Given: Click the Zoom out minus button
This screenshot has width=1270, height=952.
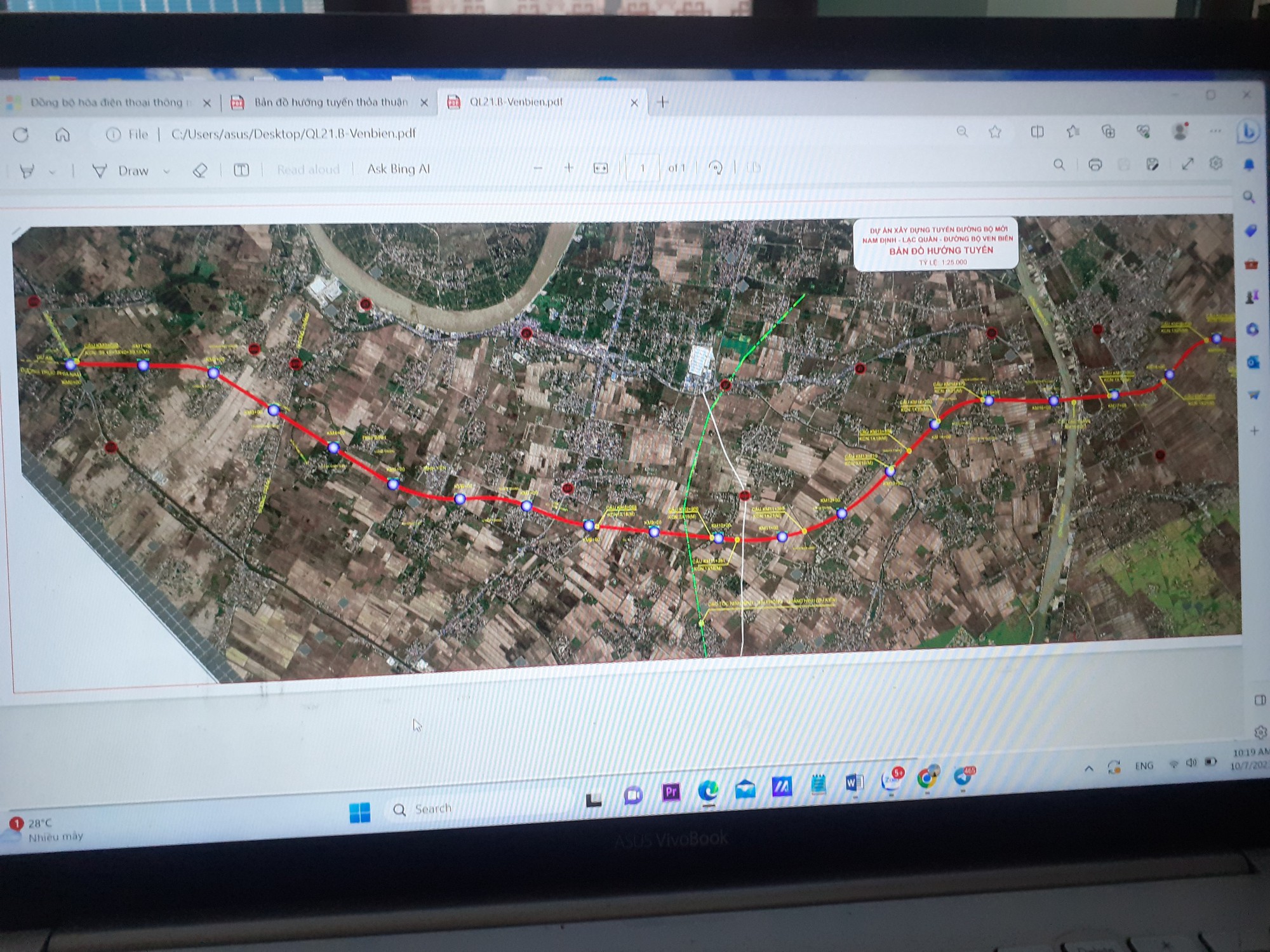Looking at the screenshot, I should click(538, 168).
